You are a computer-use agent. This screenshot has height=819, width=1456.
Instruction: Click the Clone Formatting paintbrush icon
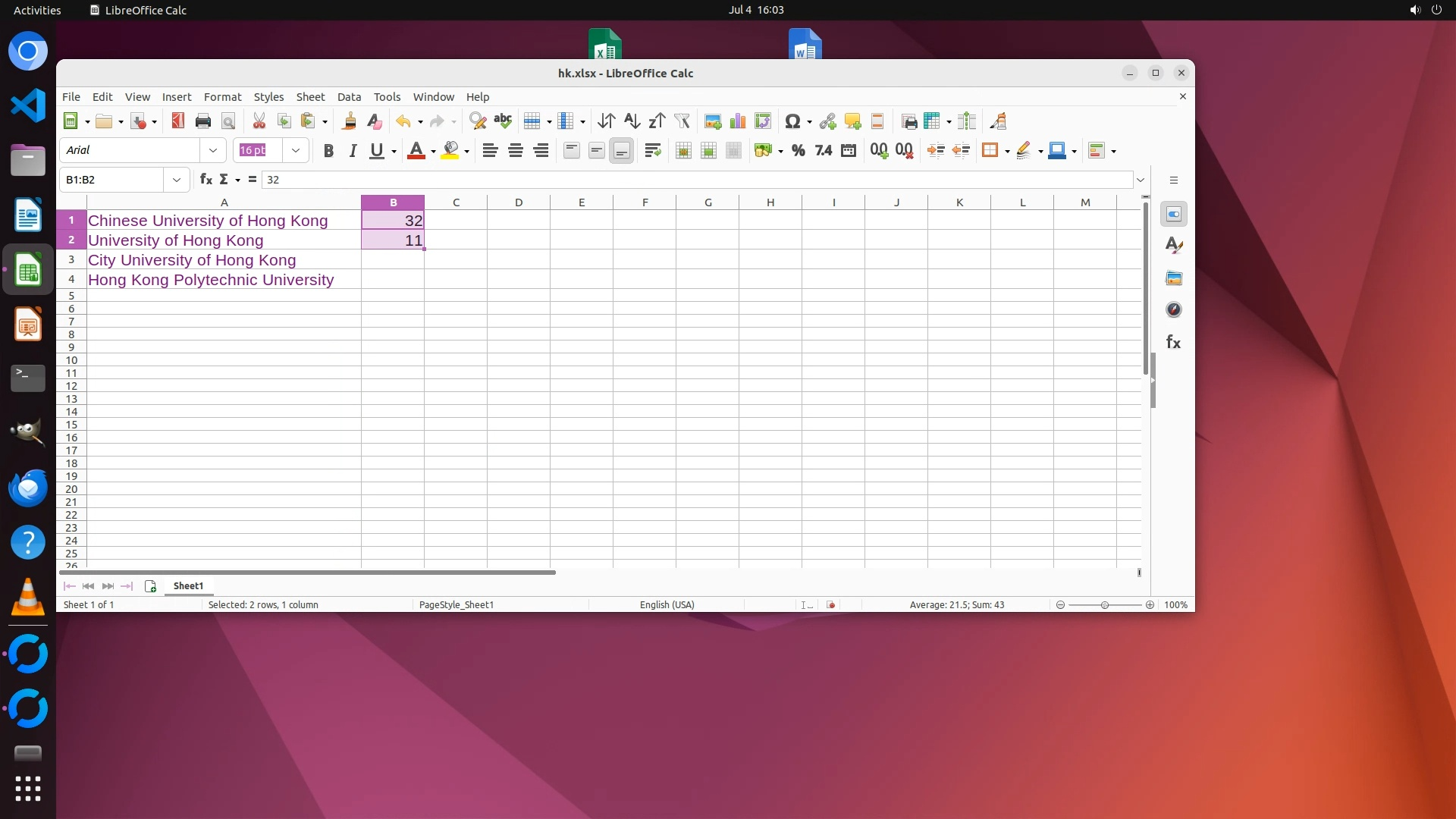[349, 121]
